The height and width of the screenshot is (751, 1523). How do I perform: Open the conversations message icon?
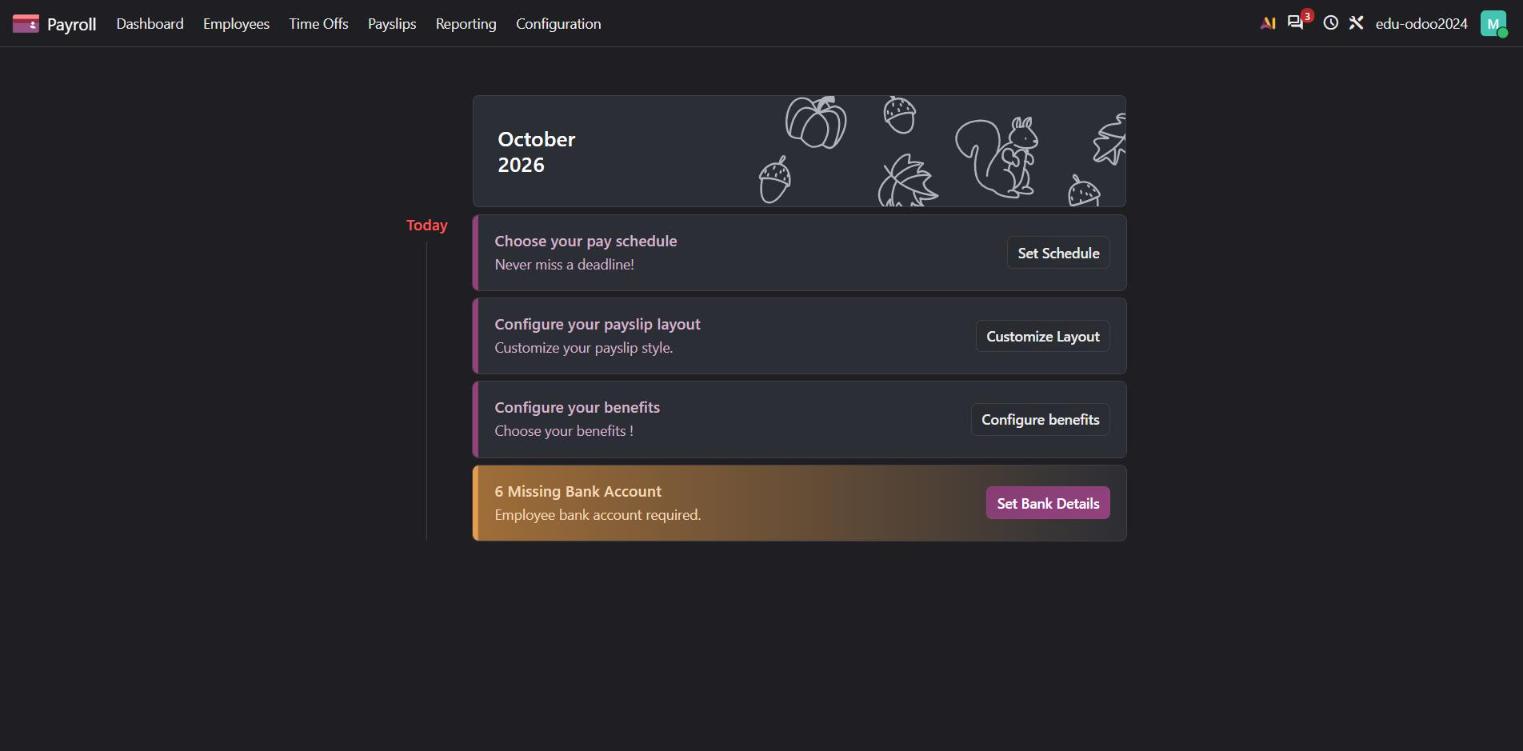pyautogui.click(x=1296, y=23)
